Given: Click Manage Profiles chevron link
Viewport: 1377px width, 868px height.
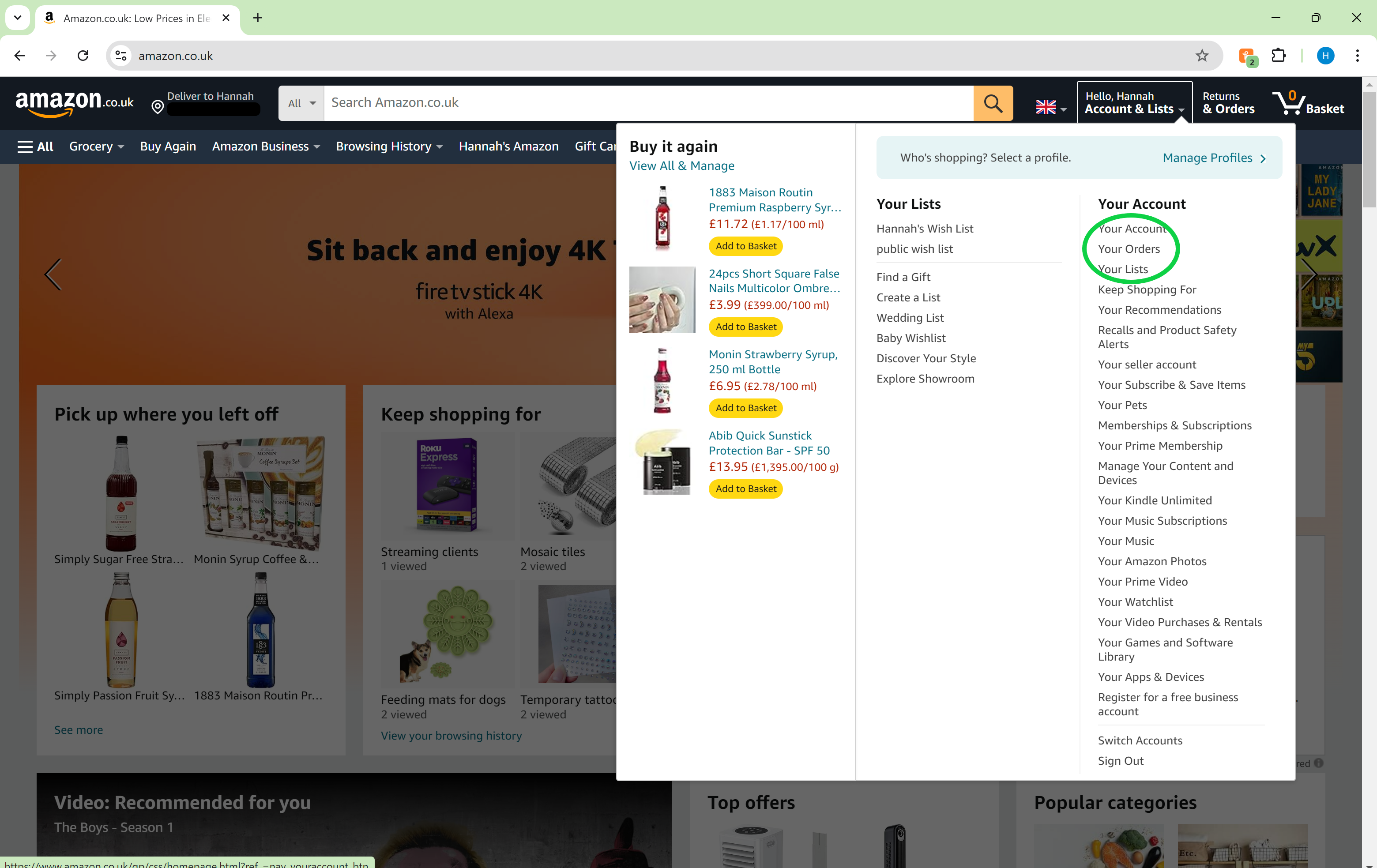Looking at the screenshot, I should coord(1214,158).
